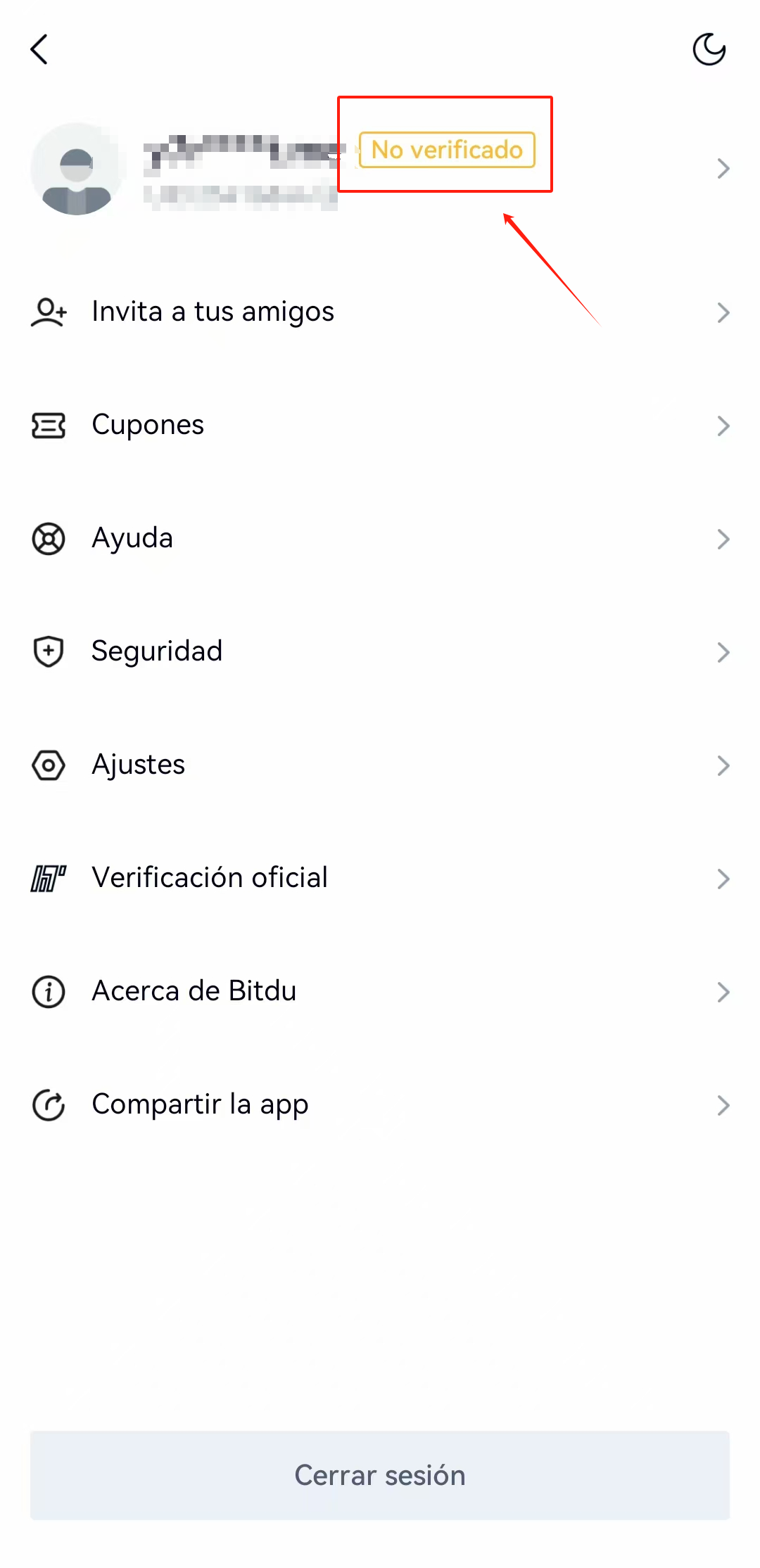Tap the No verificado badge
Viewport: 760px width, 1568px height.
pyautogui.click(x=447, y=150)
